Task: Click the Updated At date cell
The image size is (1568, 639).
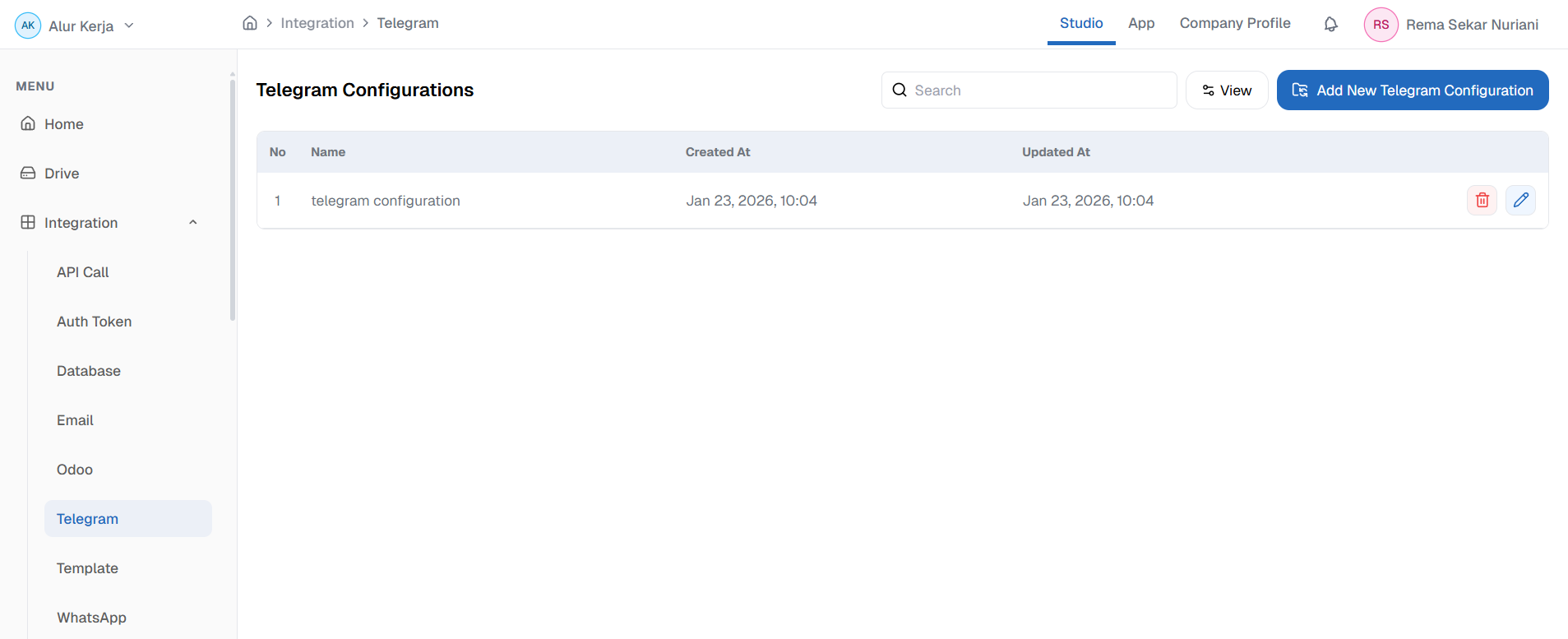Action: [1088, 201]
